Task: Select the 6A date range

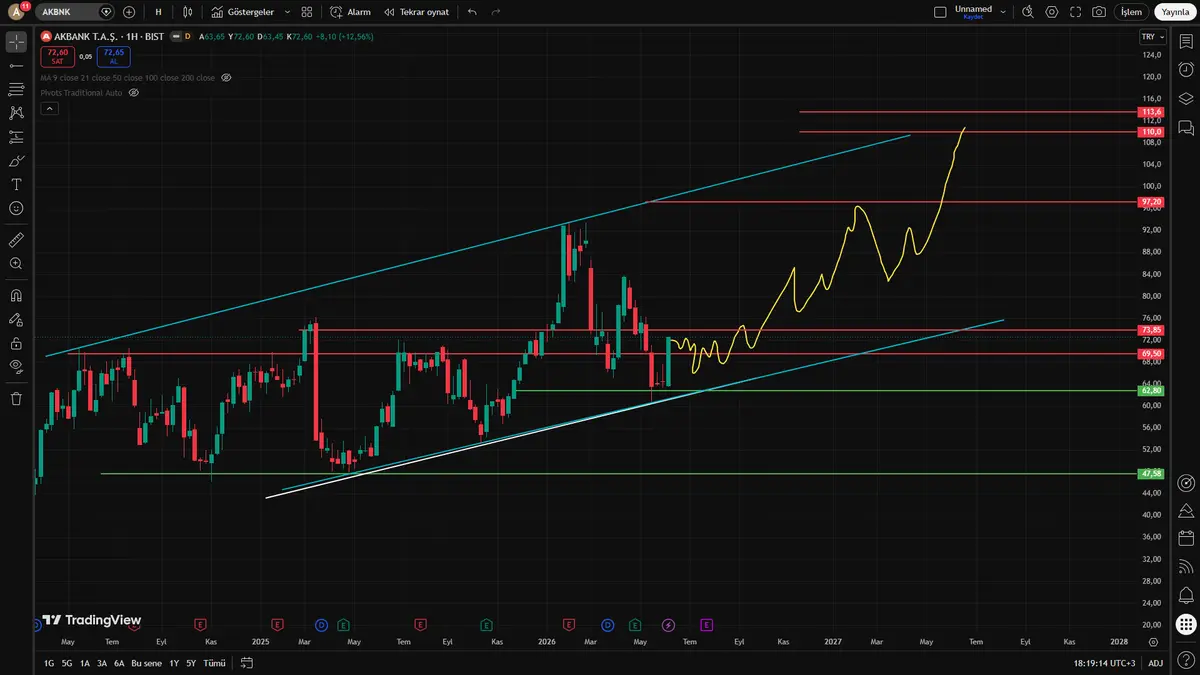Action: coord(119,663)
